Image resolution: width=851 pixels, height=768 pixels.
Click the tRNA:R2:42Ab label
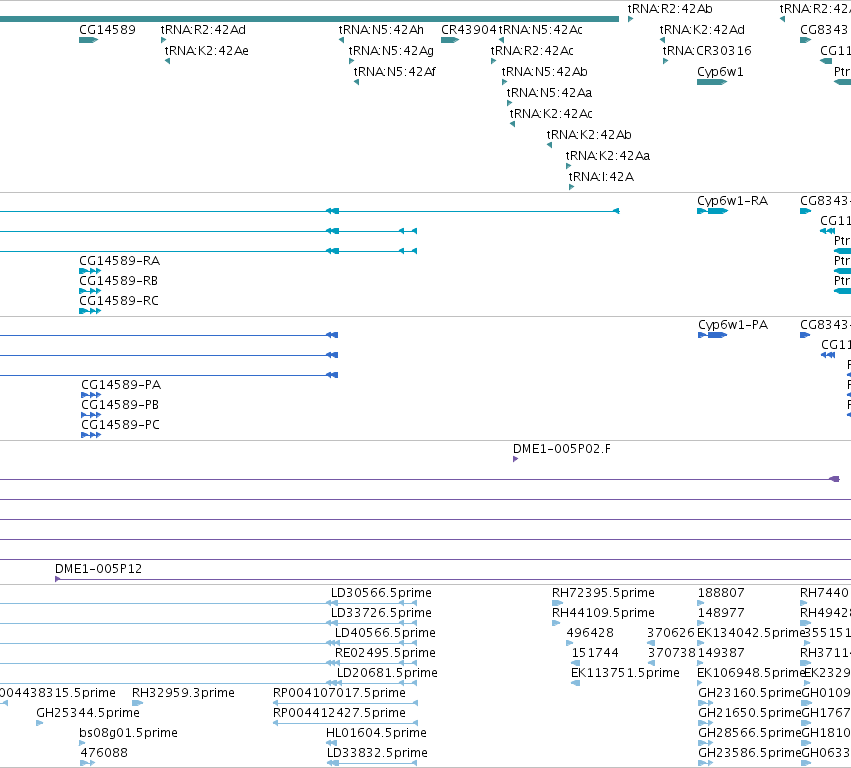click(670, 9)
